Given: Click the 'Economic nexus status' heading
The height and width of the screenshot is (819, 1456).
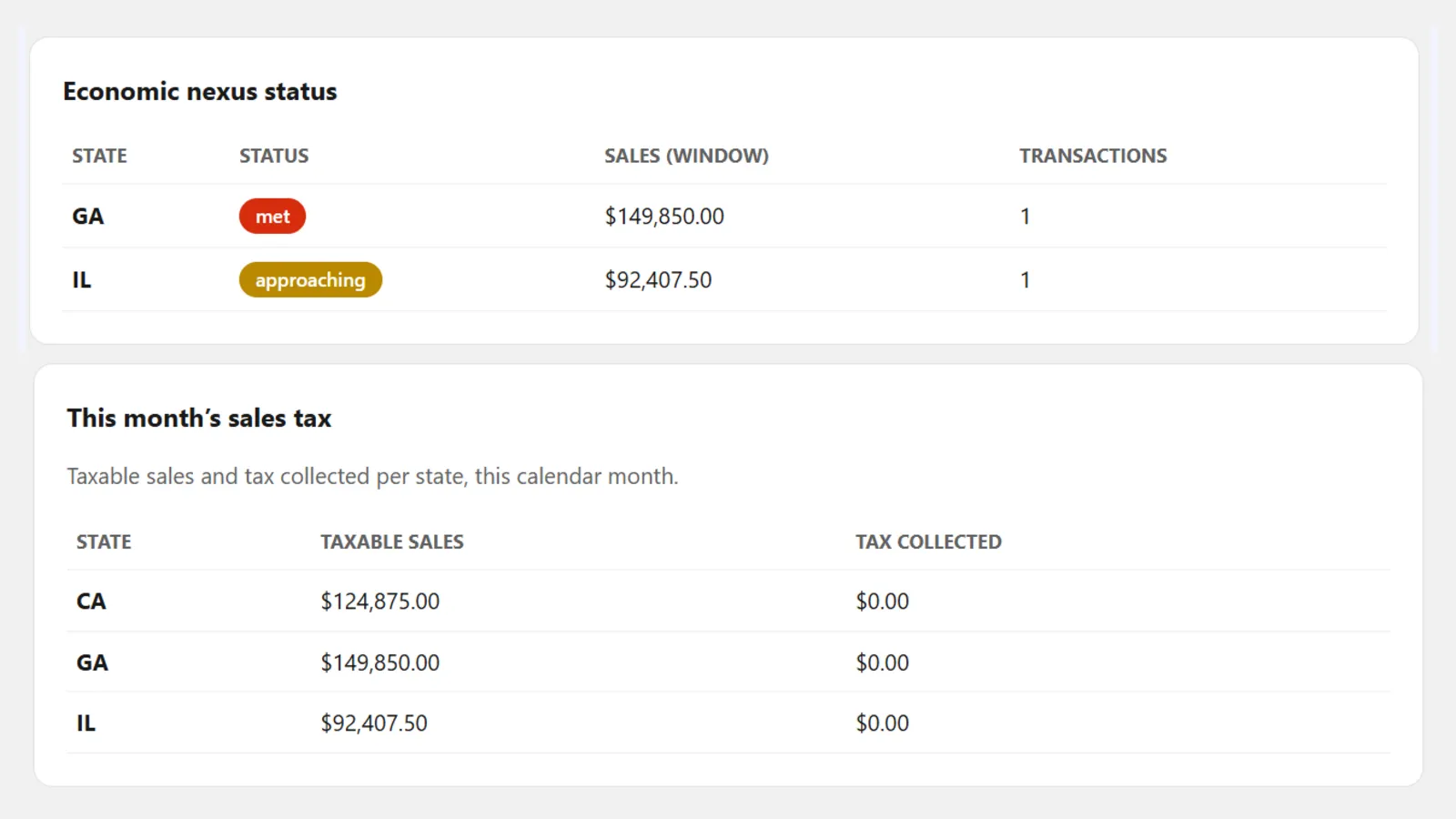Looking at the screenshot, I should [199, 92].
